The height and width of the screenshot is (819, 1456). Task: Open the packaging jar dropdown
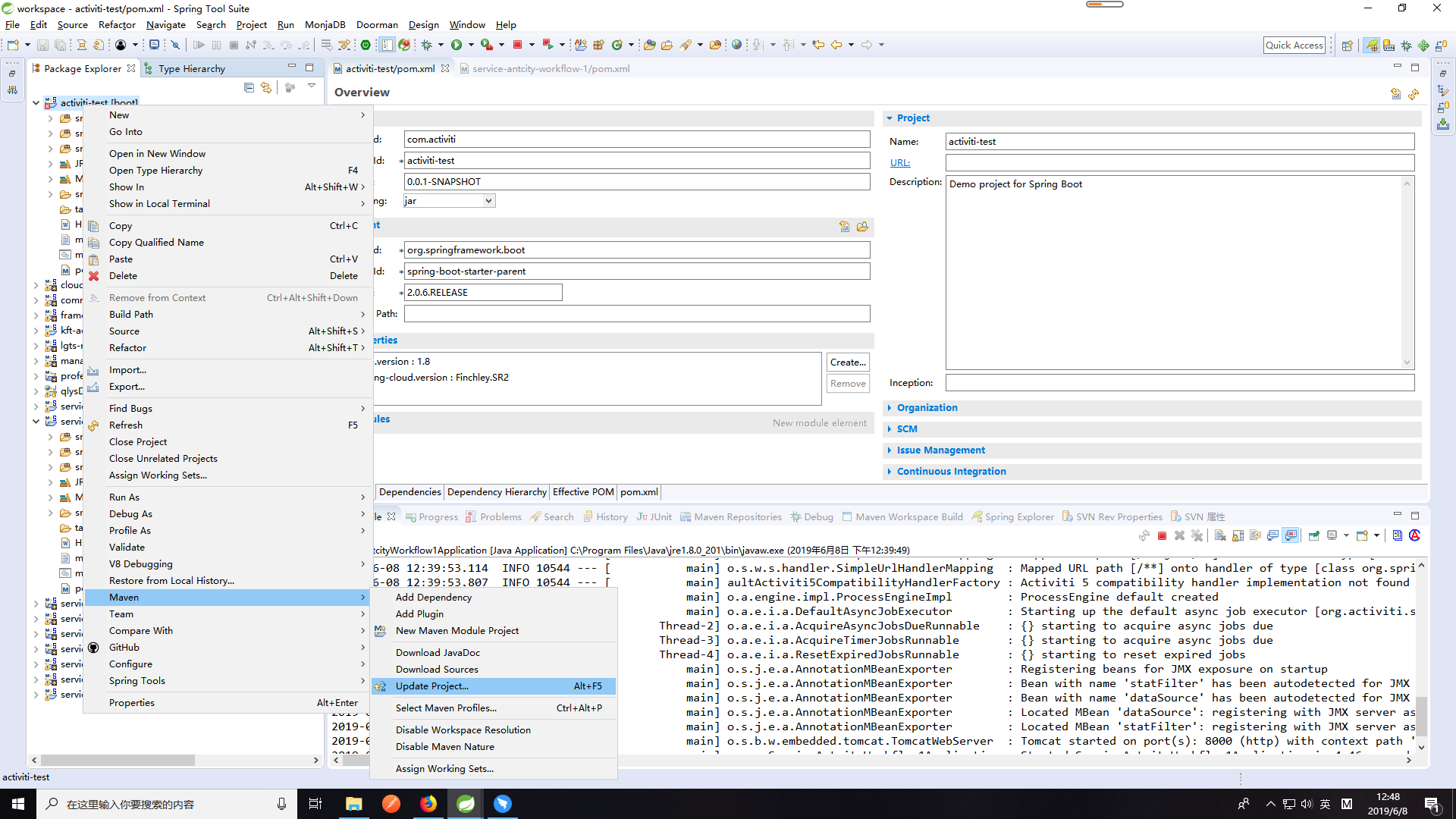coord(489,201)
